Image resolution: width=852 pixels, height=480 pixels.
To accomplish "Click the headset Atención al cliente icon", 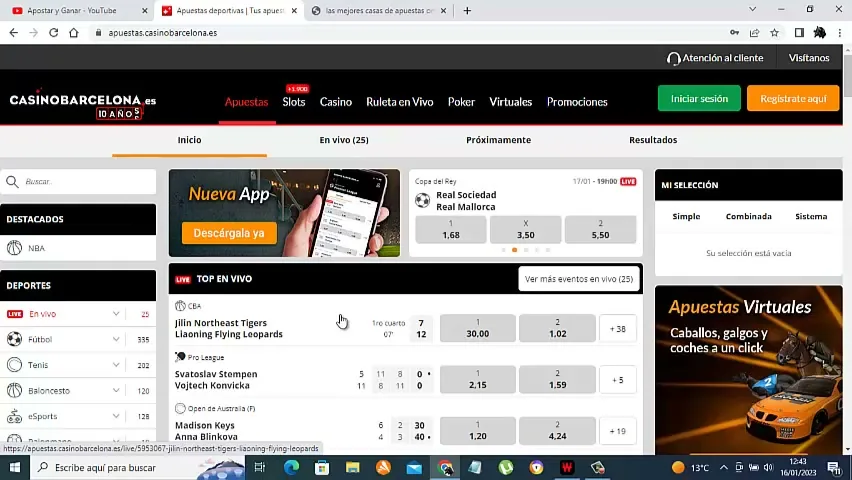I will [673, 59].
